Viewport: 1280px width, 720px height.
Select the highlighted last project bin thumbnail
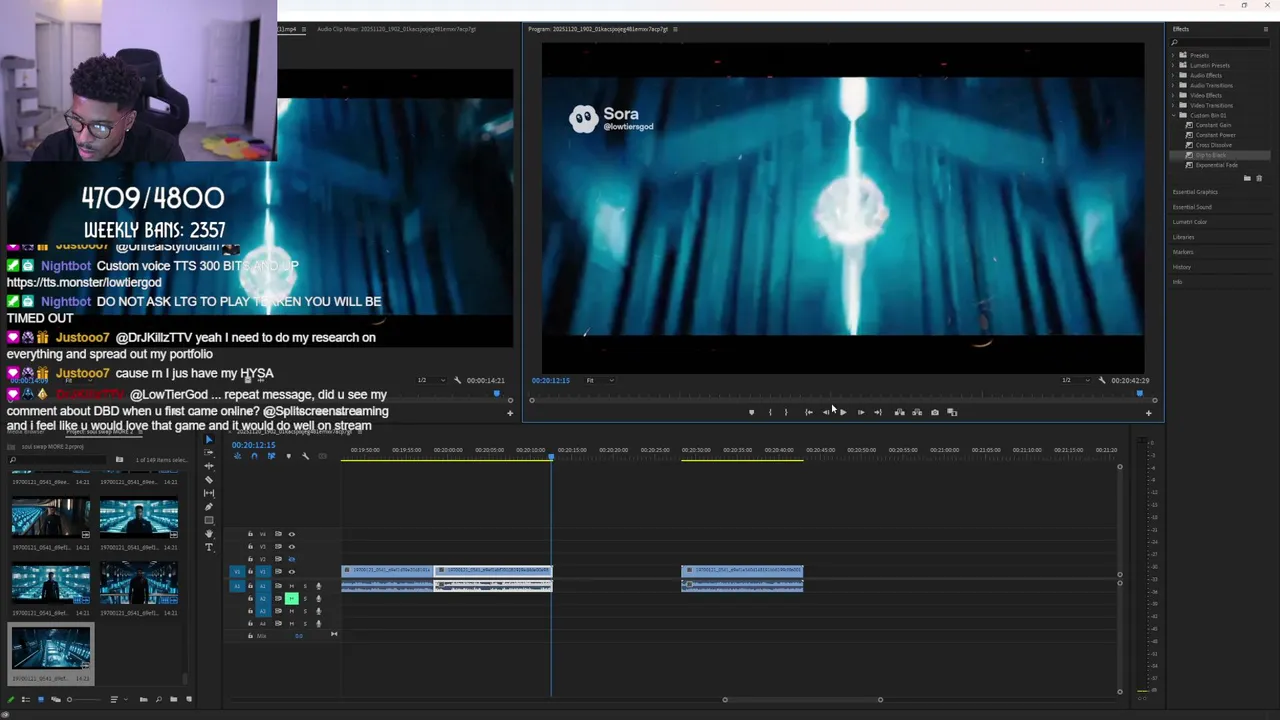coord(51,648)
